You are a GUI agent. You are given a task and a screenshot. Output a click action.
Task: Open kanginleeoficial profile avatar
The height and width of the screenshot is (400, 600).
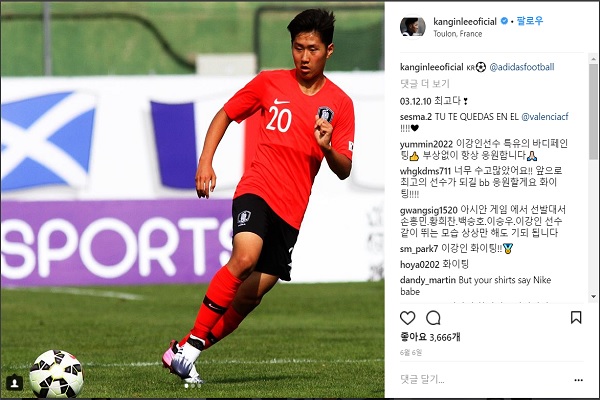tap(412, 26)
